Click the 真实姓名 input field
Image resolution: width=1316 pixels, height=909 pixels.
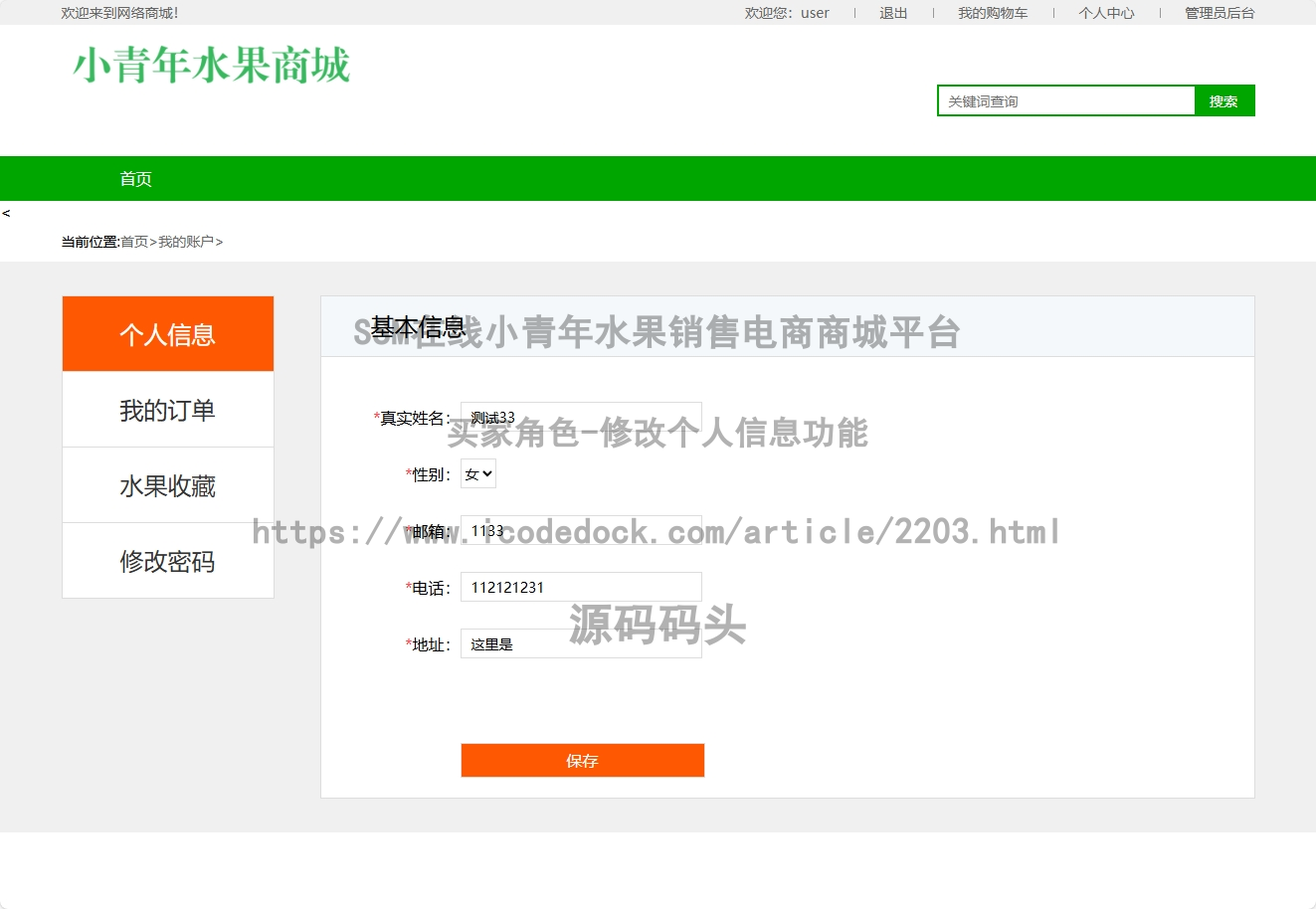tap(581, 417)
